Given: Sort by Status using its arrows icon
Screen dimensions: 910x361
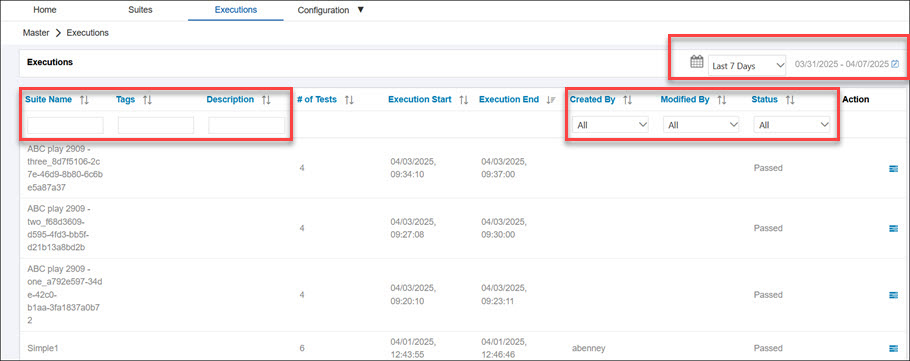Looking at the screenshot, I should coord(789,100).
